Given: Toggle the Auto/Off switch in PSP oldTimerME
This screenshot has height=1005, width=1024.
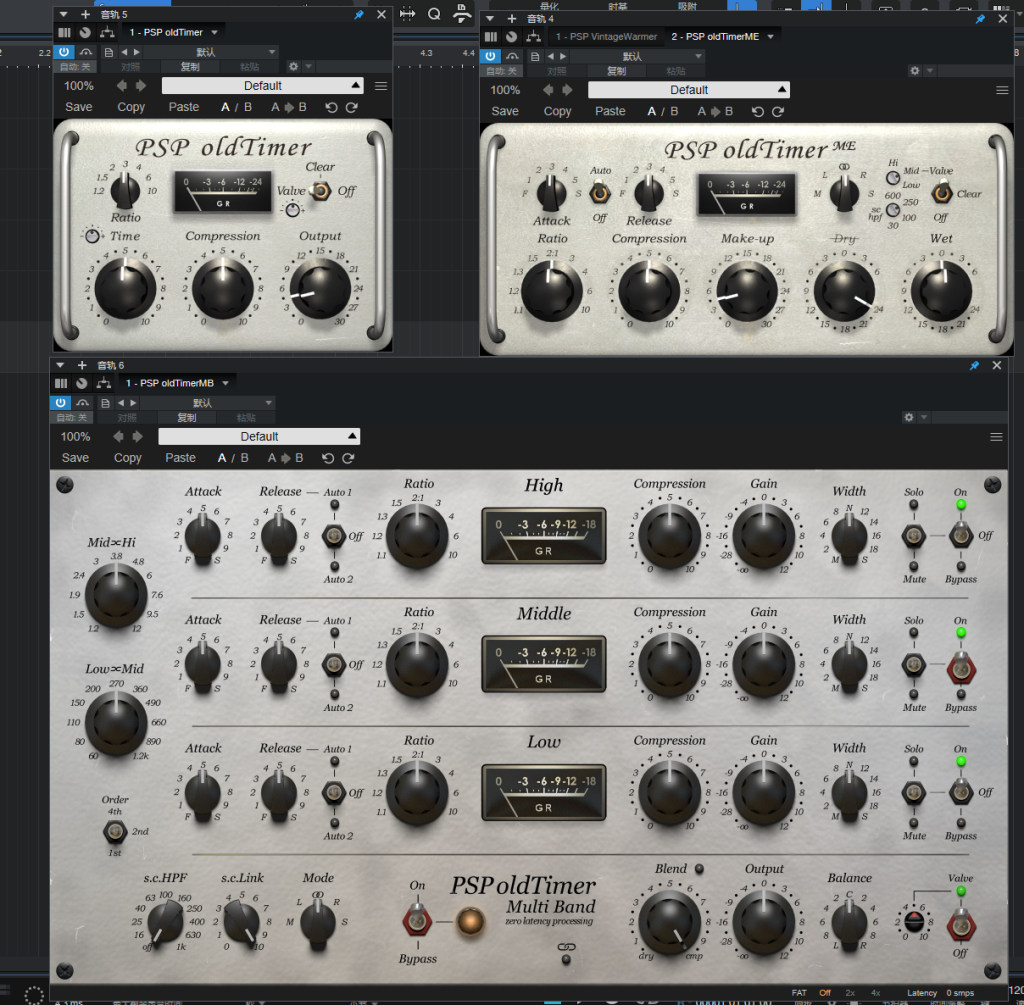Looking at the screenshot, I should (600, 193).
